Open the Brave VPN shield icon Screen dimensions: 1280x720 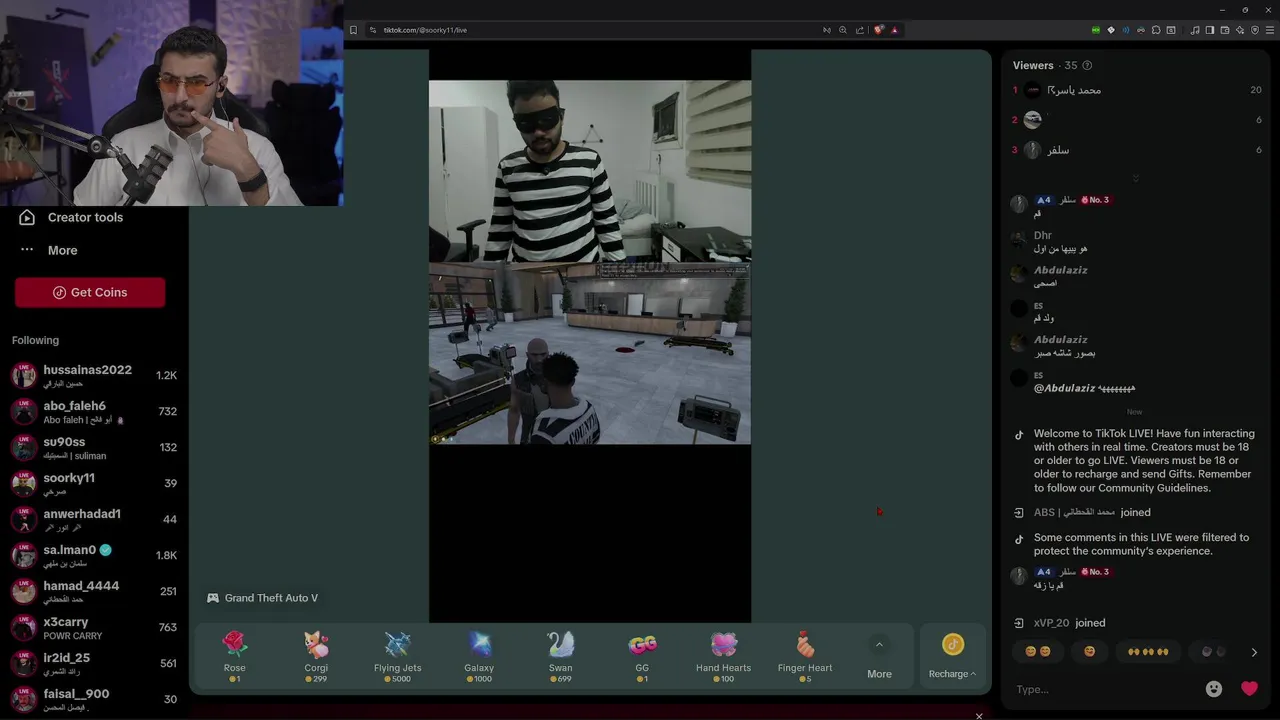1255,30
